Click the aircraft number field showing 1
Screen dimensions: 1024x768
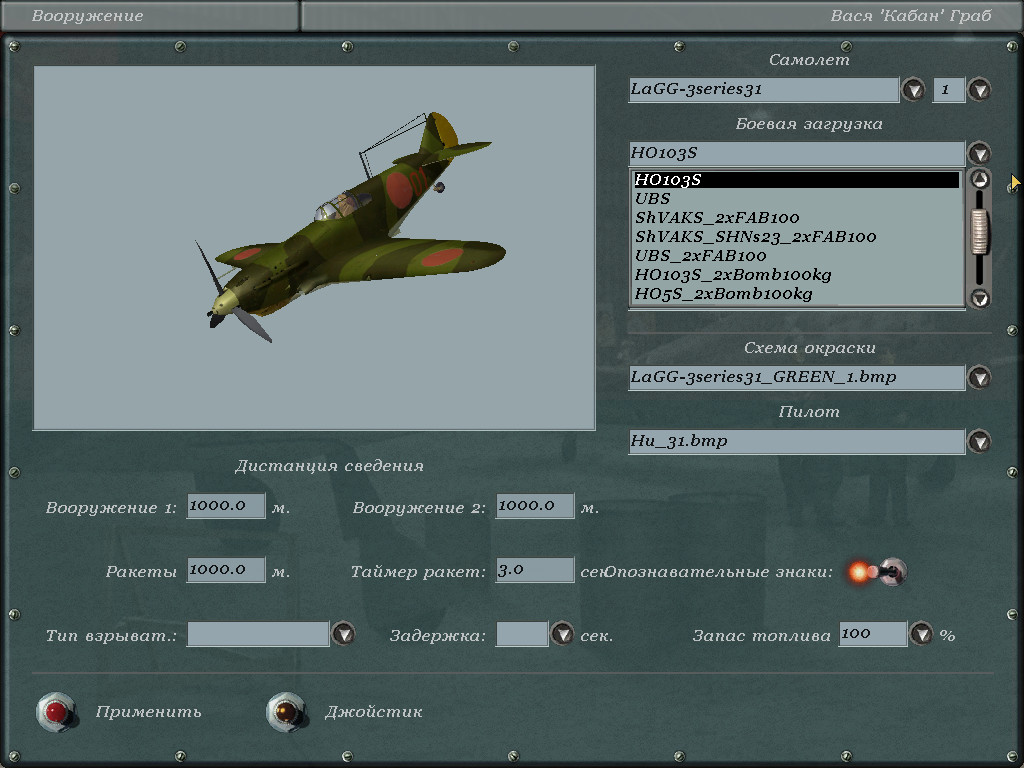[949, 89]
